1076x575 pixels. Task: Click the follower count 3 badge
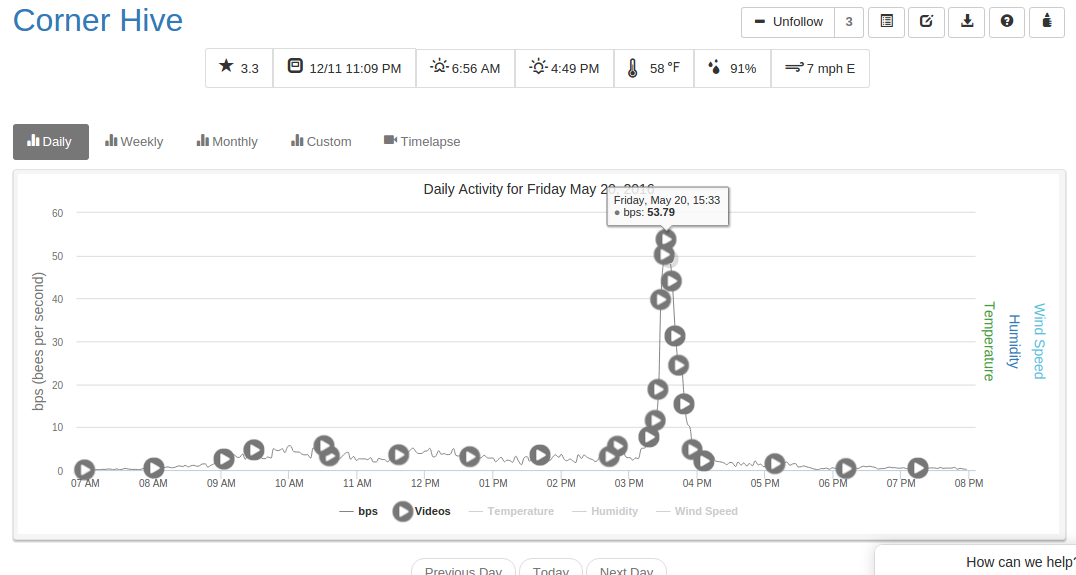(x=849, y=22)
